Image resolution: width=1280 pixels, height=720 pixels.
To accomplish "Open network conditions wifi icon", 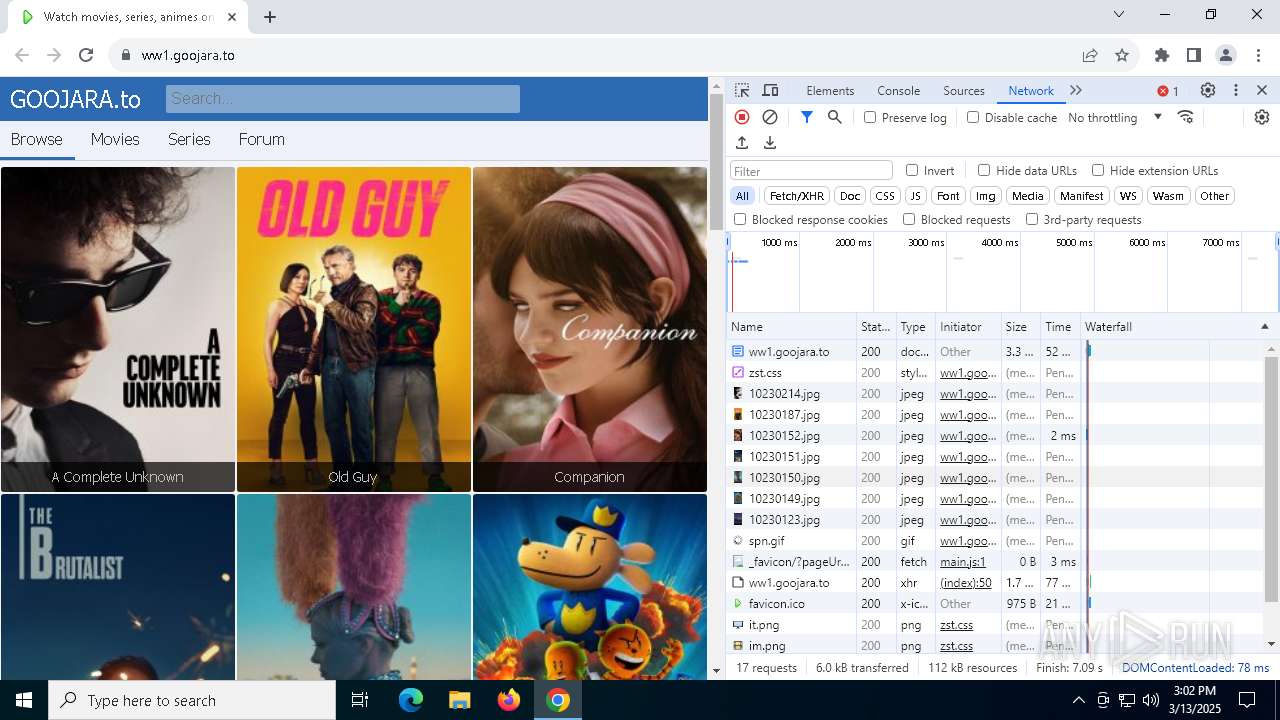I will click(1186, 117).
